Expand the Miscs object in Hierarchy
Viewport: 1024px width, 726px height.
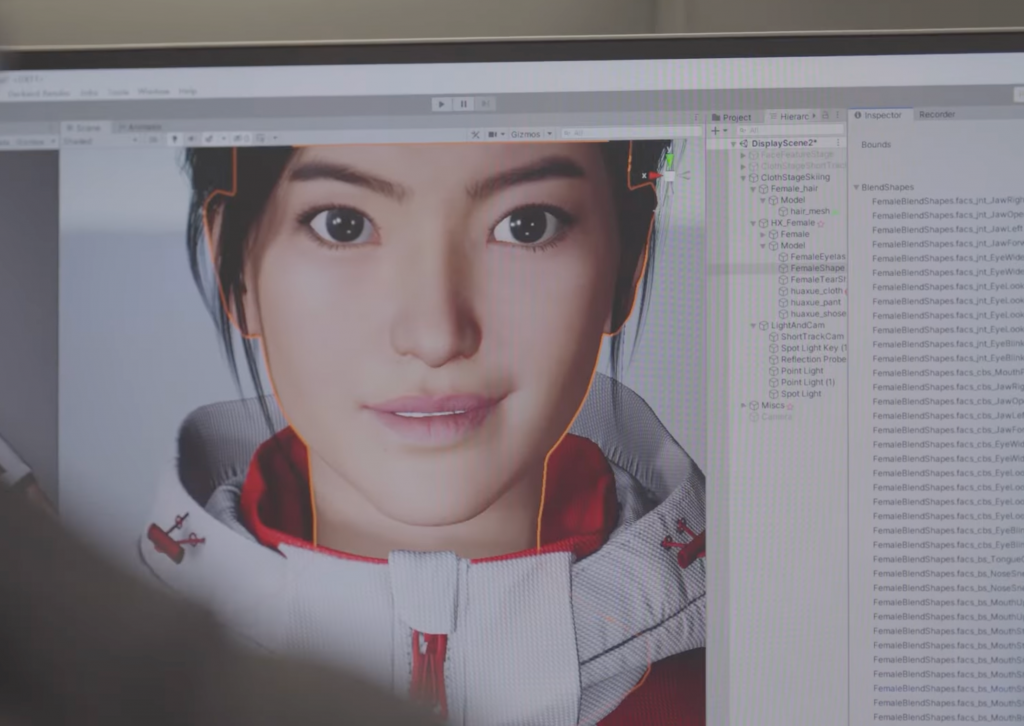point(743,405)
